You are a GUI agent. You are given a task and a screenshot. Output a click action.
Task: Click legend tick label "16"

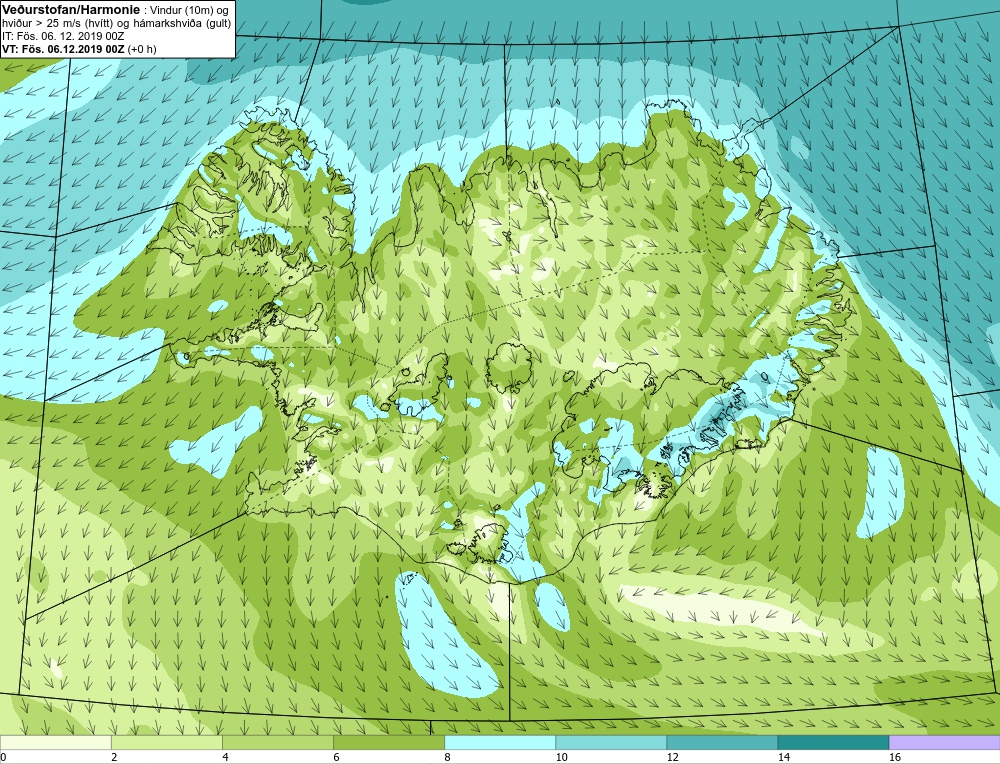click(x=895, y=757)
